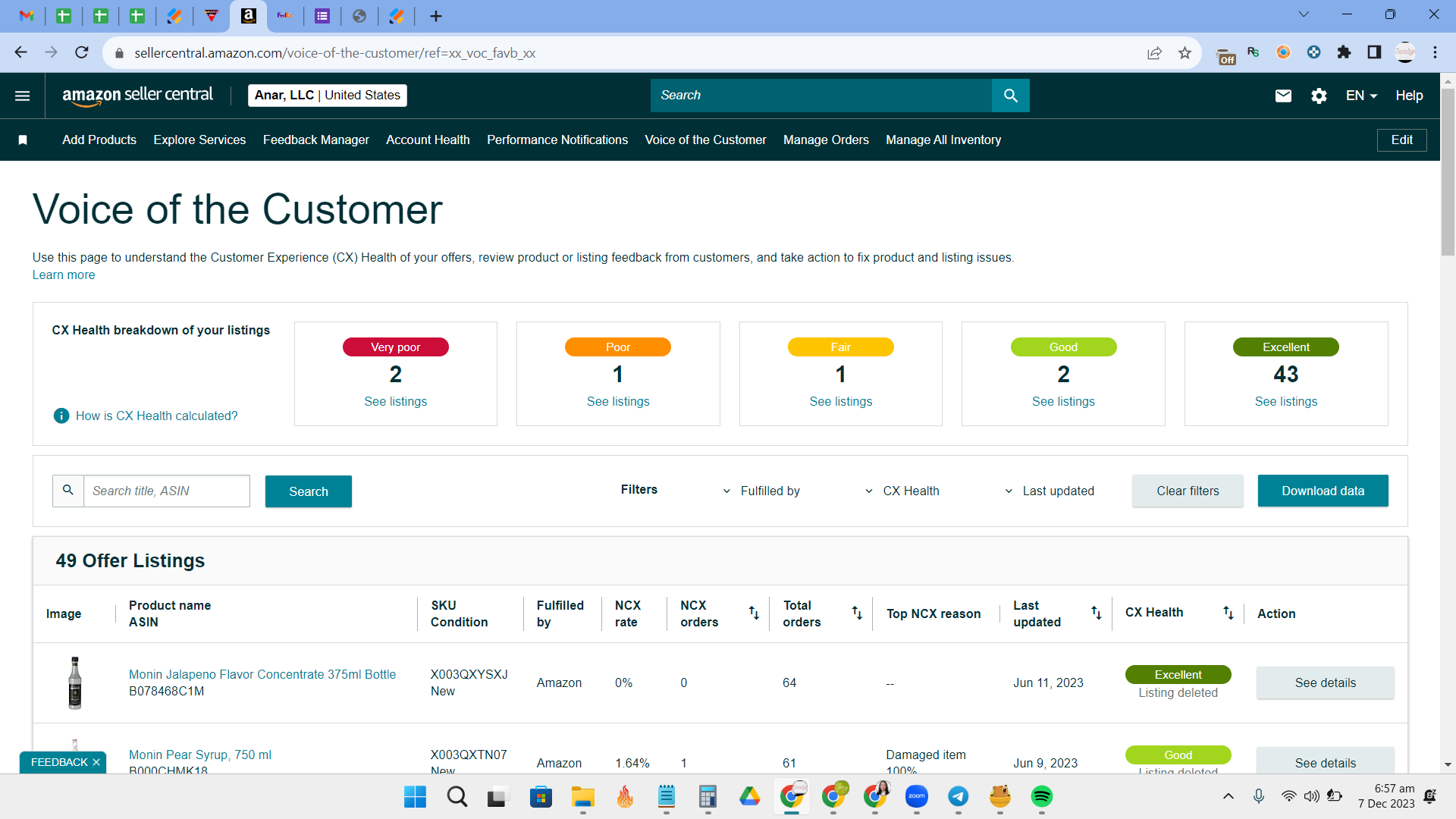The height and width of the screenshot is (819, 1456).
Task: Open Add Products in favorites bar
Action: click(99, 140)
